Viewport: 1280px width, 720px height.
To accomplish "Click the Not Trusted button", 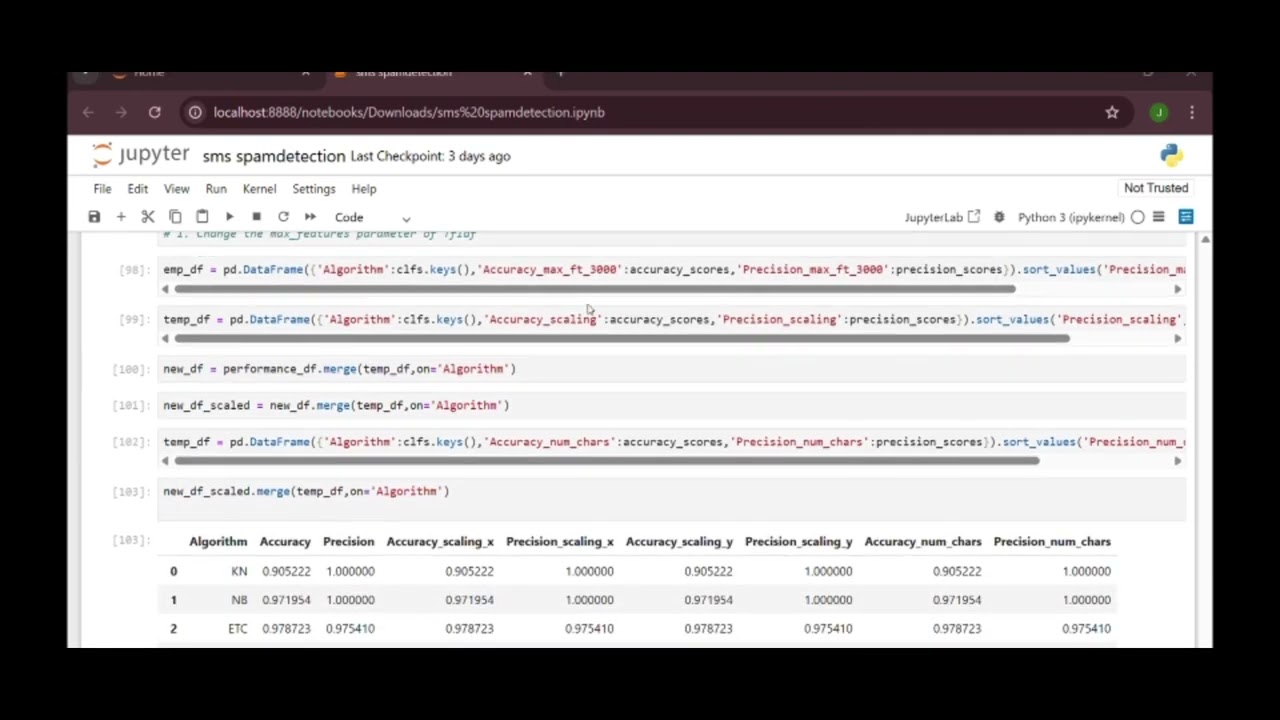I will click(x=1156, y=188).
